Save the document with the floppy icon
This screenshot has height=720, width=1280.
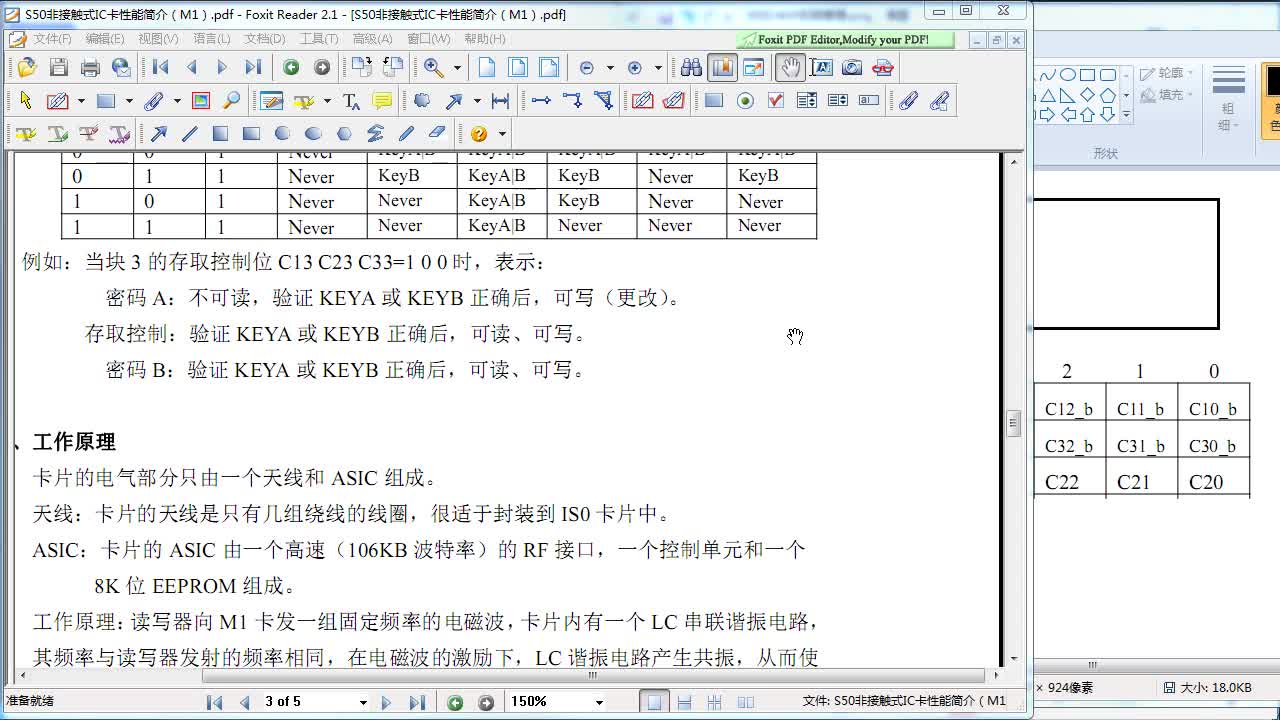click(x=59, y=68)
